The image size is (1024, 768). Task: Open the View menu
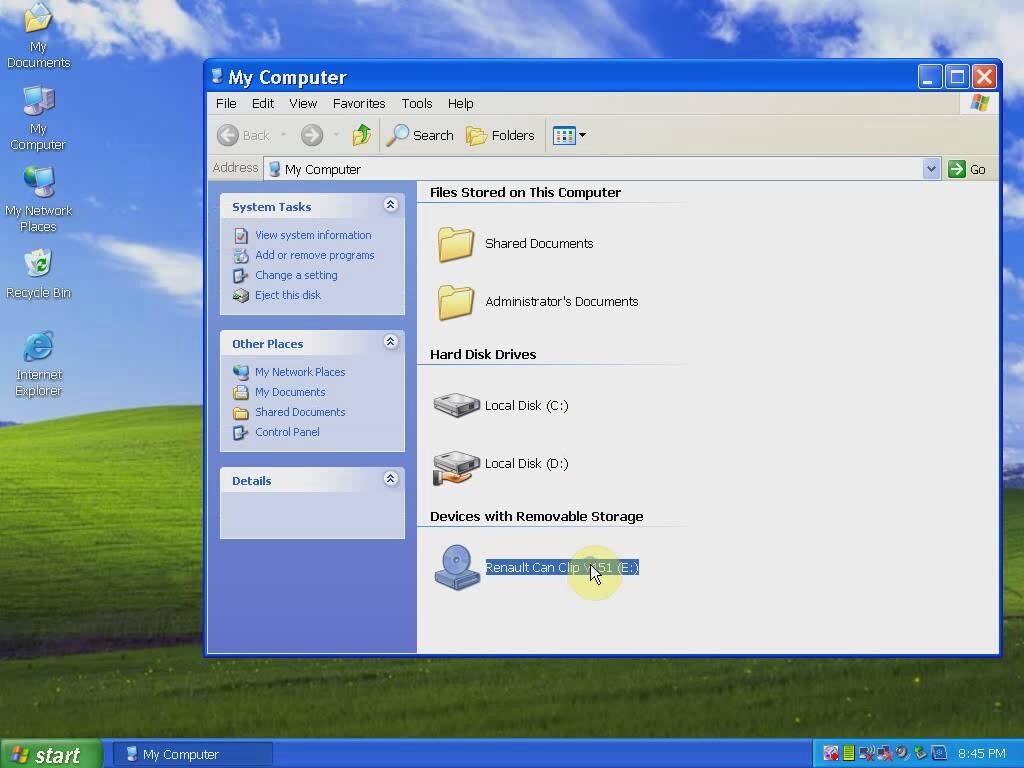303,103
